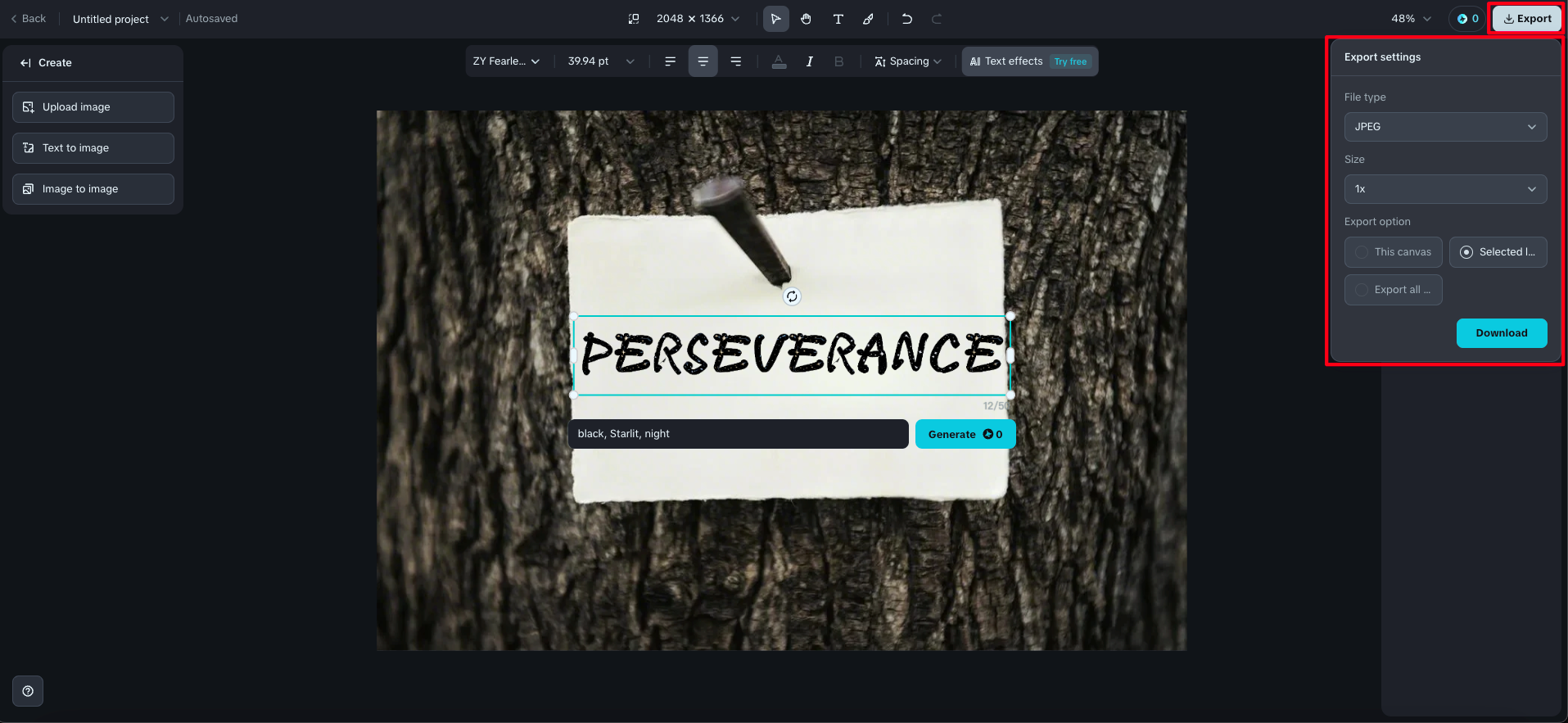Toggle bold text style

[839, 61]
